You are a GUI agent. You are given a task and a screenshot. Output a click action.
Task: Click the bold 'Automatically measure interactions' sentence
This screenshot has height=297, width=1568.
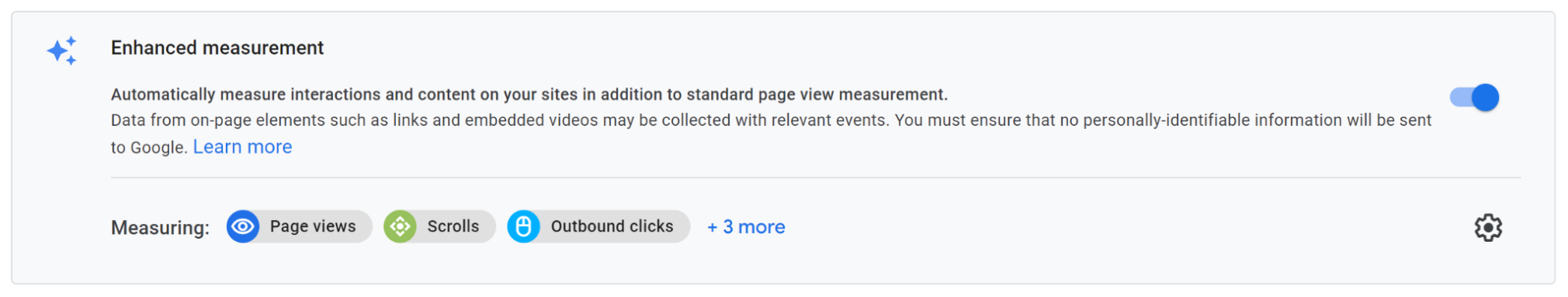[x=529, y=94]
